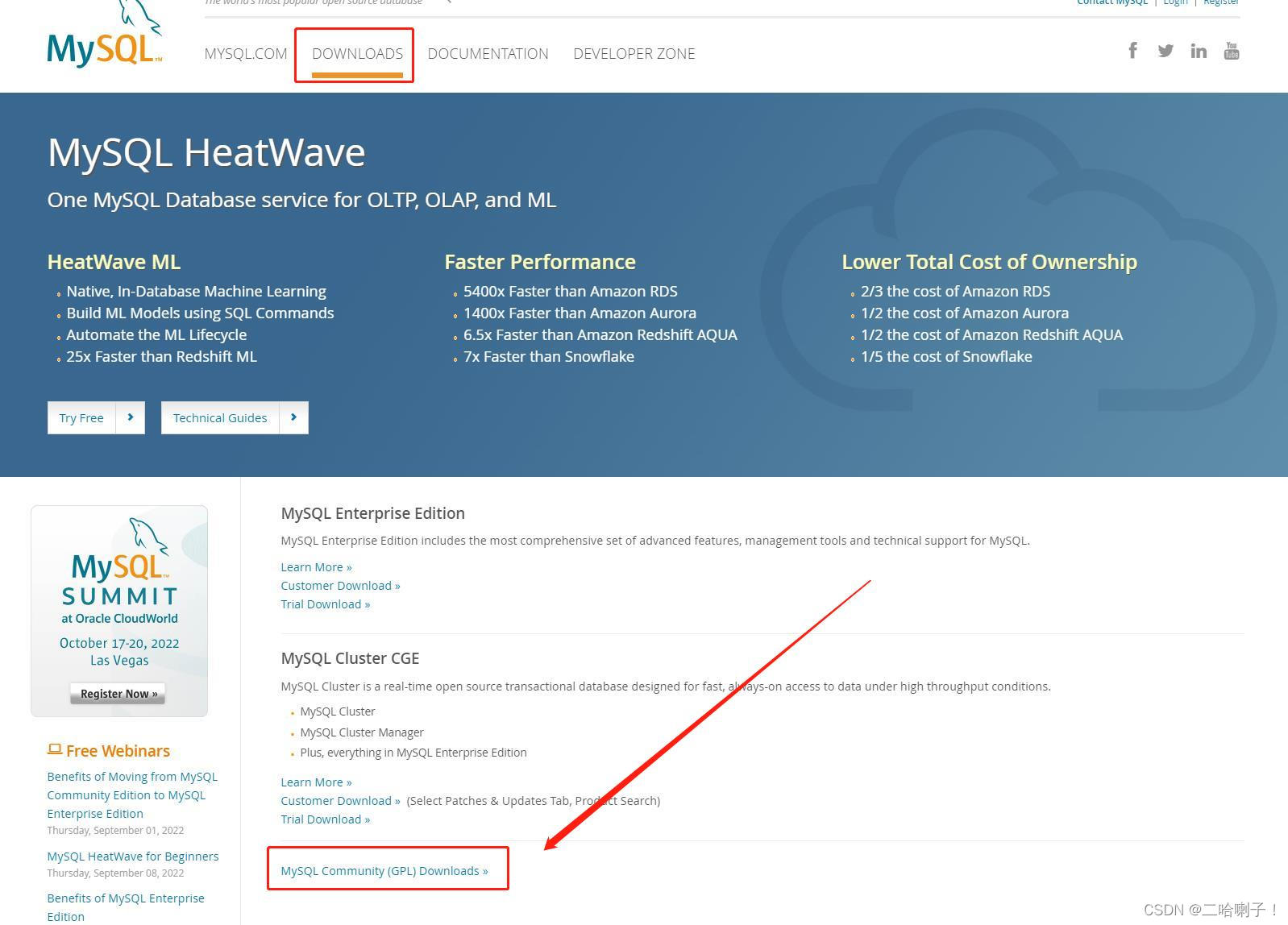Click 'Thursday, September 01, 2022' date
This screenshot has height=925, width=1288.
coord(115,831)
